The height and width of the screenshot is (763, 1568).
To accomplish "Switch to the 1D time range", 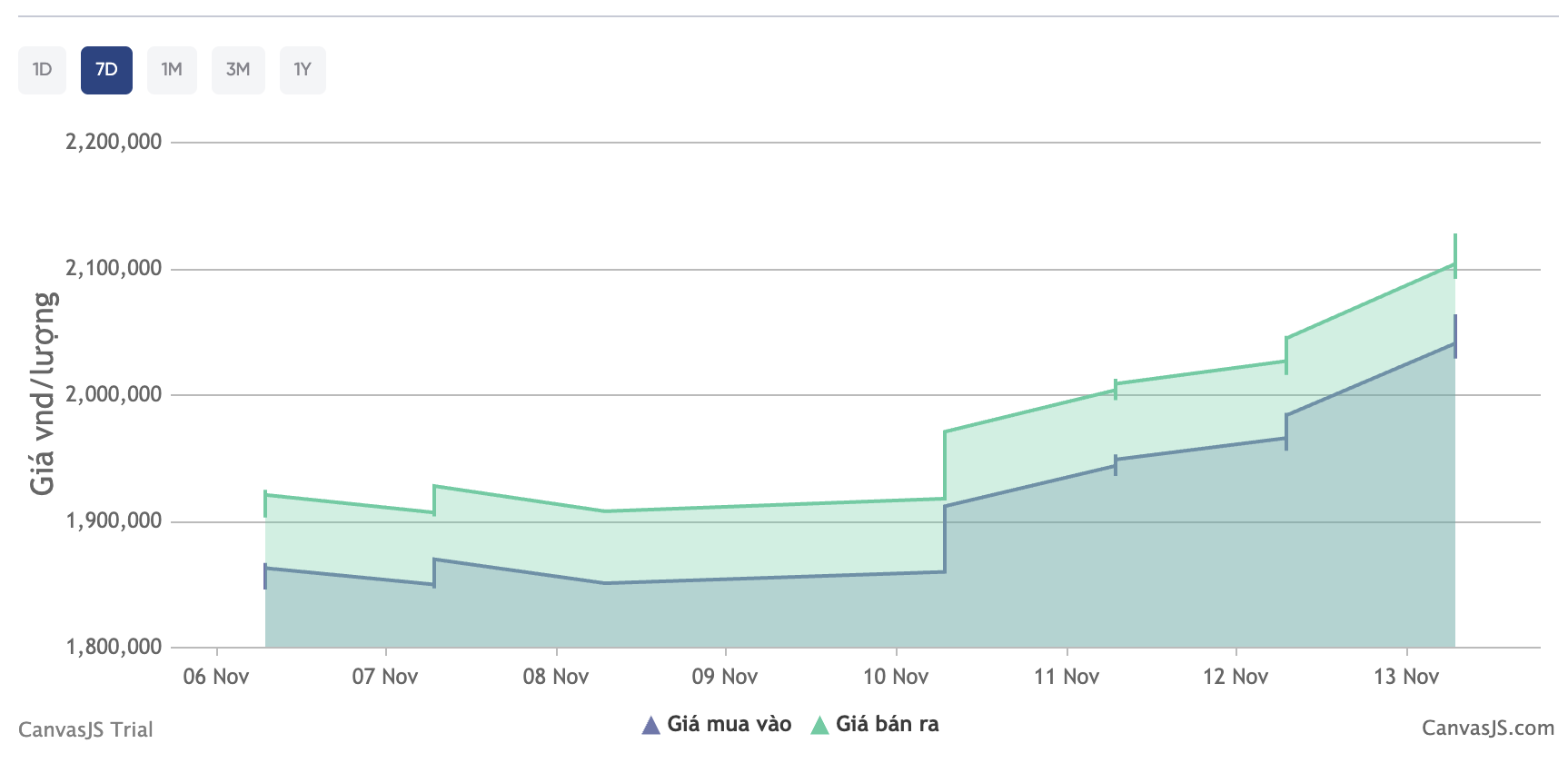I will 42,70.
